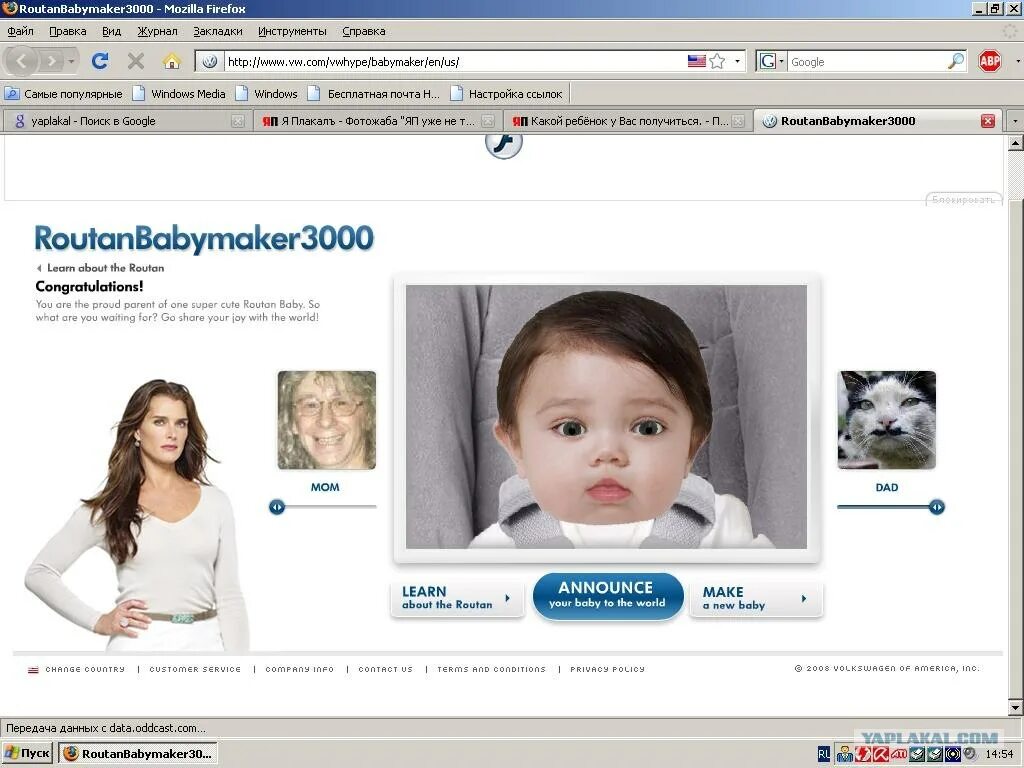The image size is (1024, 768).
Task: Click the ATI tray icon
Action: (x=899, y=754)
